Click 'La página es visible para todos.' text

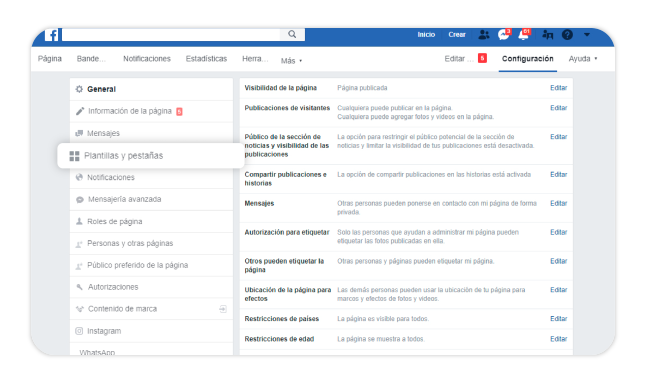(x=383, y=319)
